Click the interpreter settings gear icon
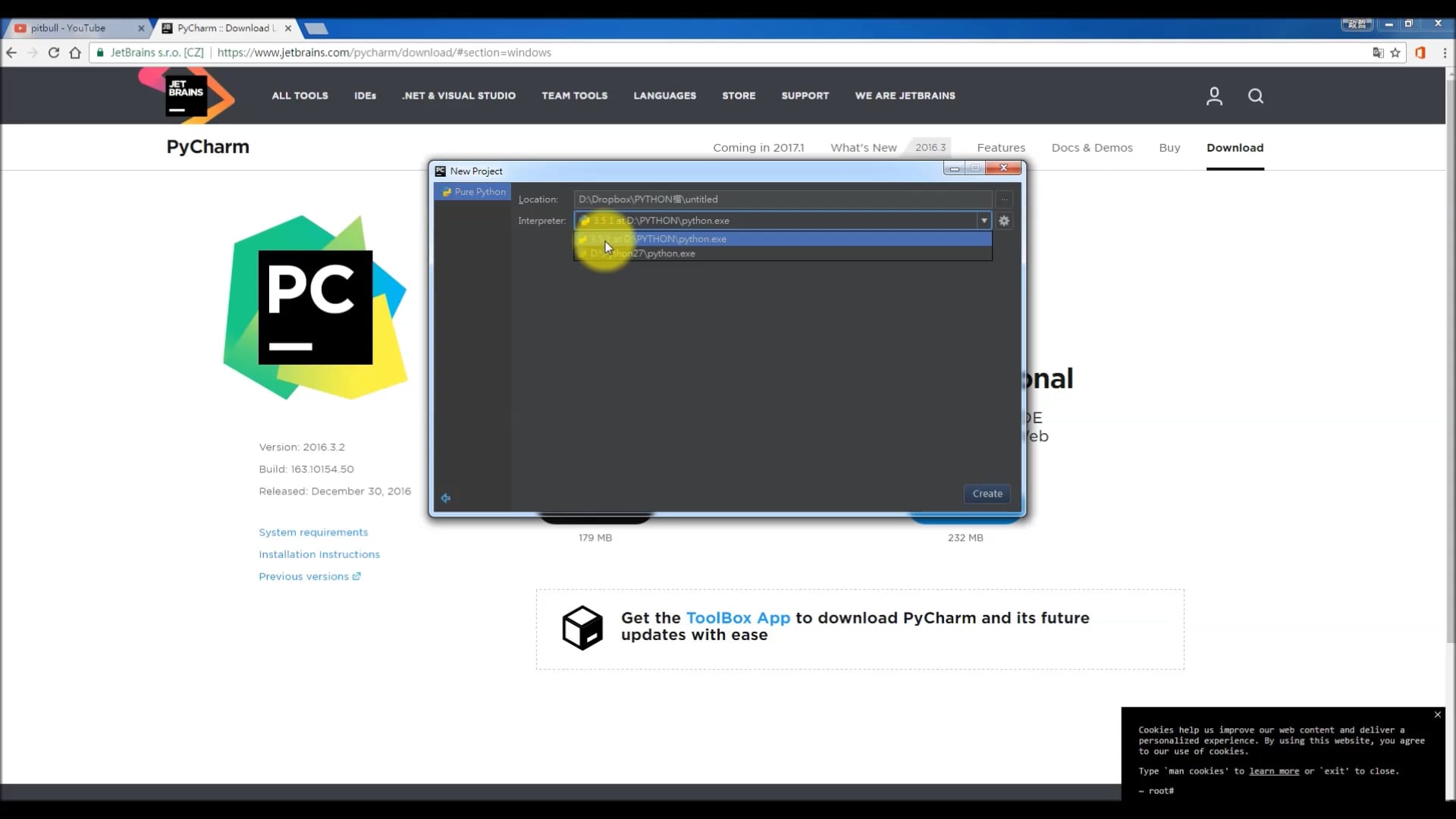The image size is (1456, 819). (x=1004, y=221)
